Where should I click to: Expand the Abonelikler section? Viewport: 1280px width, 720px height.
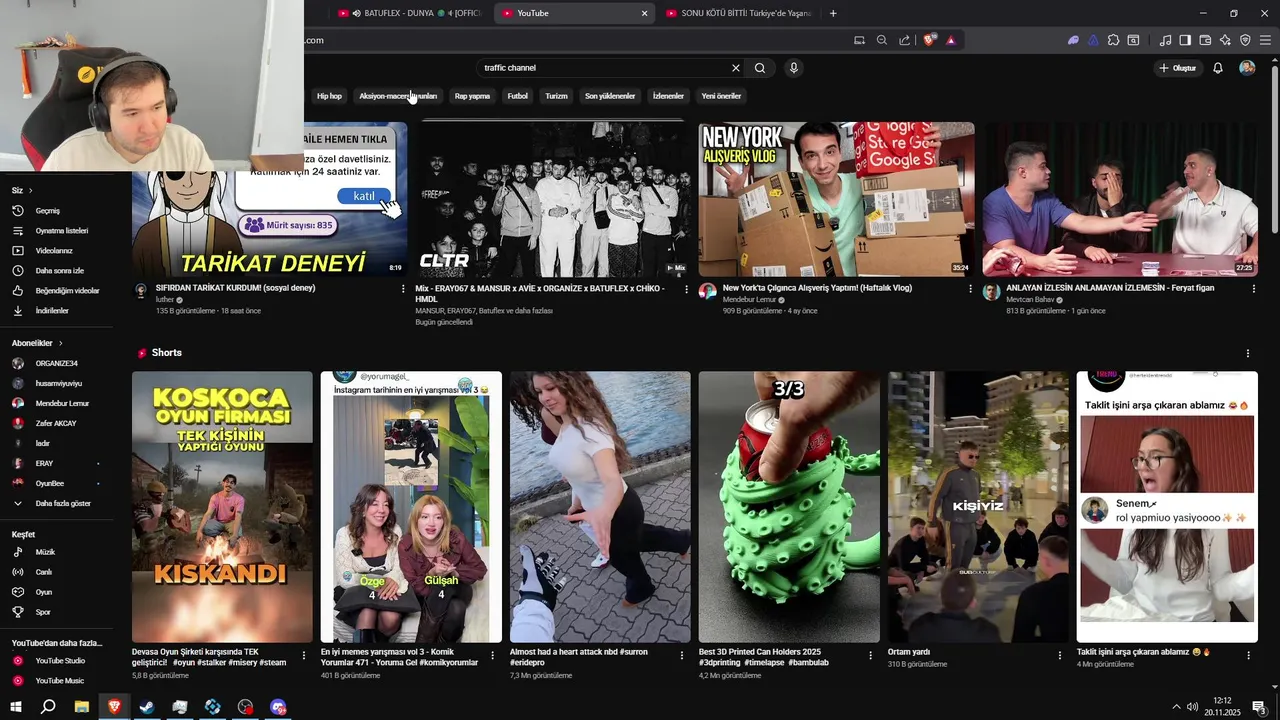(37, 343)
